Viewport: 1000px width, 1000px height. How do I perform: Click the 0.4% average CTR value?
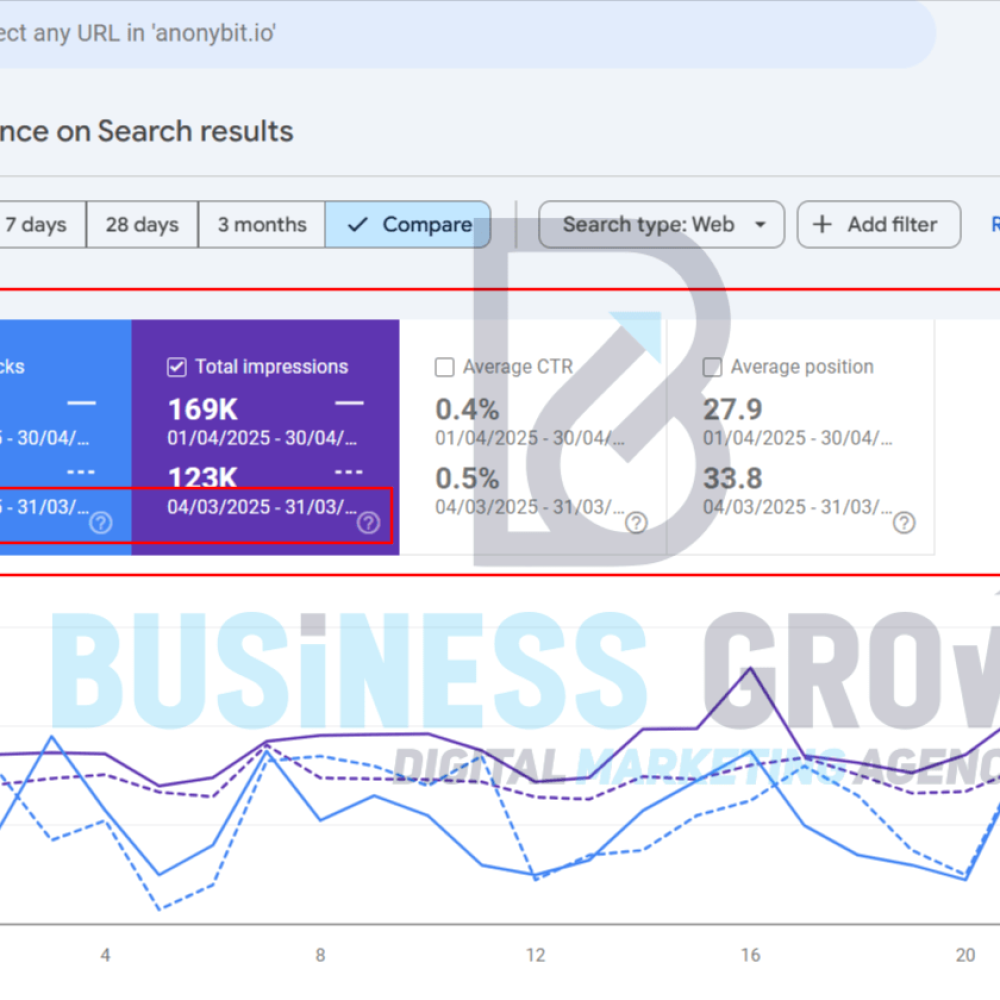click(467, 409)
